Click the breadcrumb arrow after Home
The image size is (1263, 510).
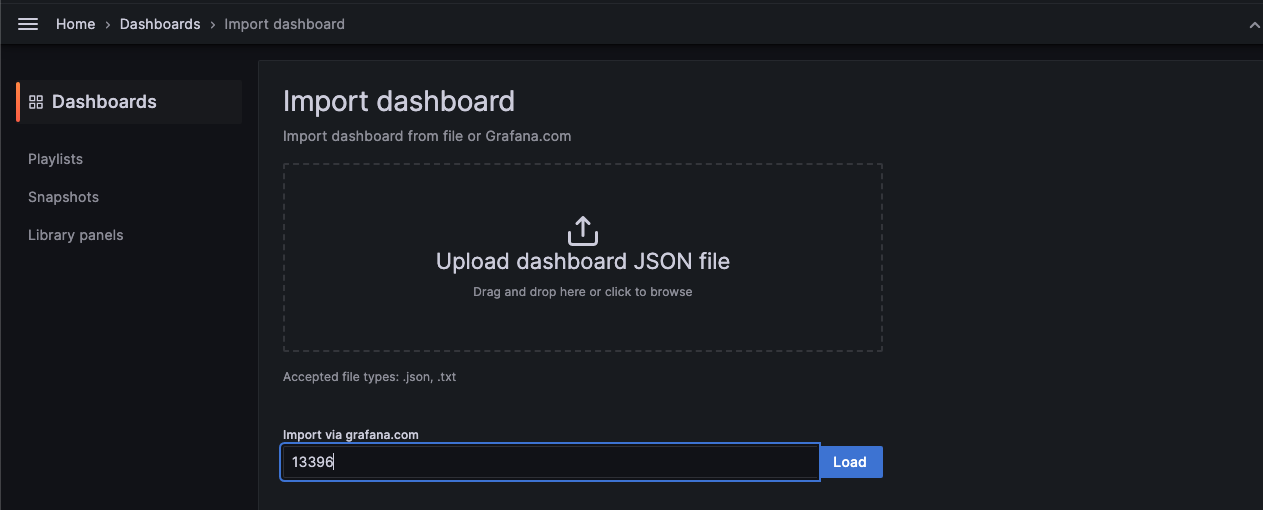107,24
